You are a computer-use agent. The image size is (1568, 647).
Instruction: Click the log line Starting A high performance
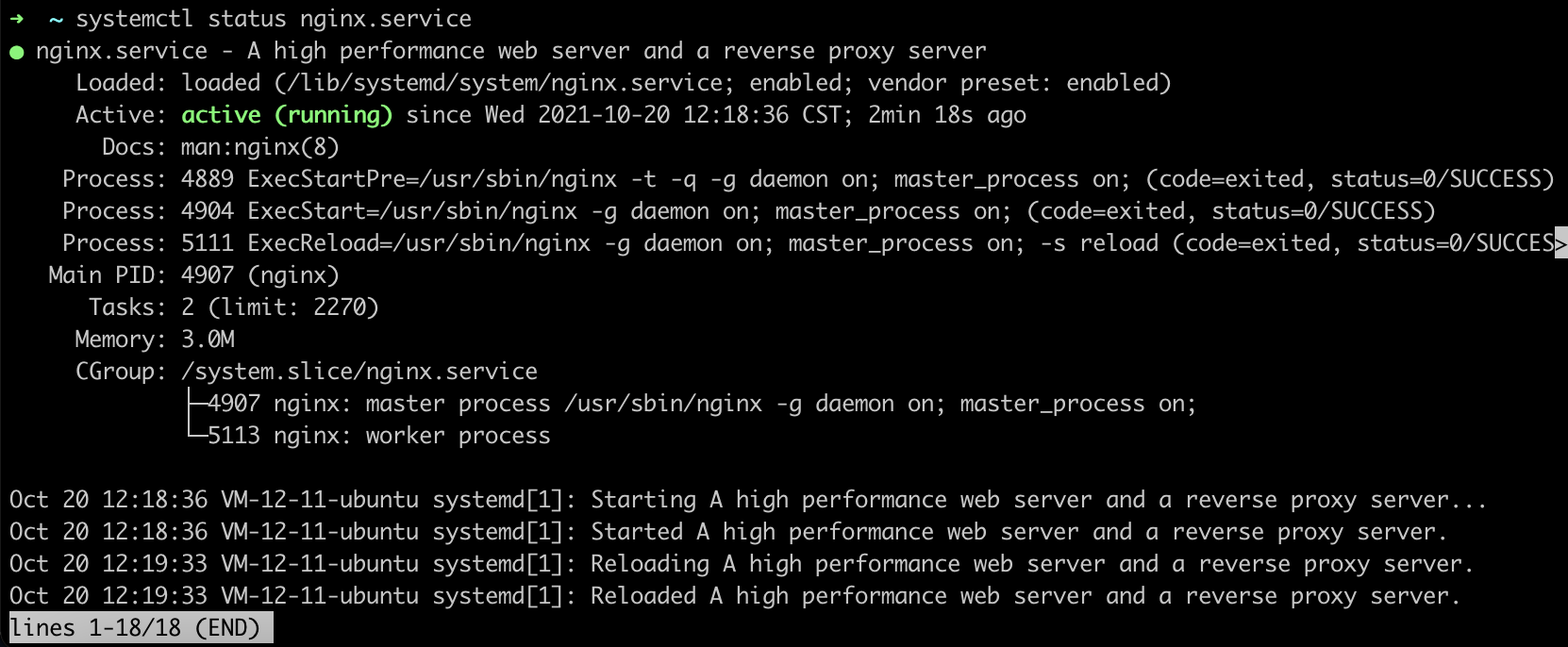[x=748, y=500]
